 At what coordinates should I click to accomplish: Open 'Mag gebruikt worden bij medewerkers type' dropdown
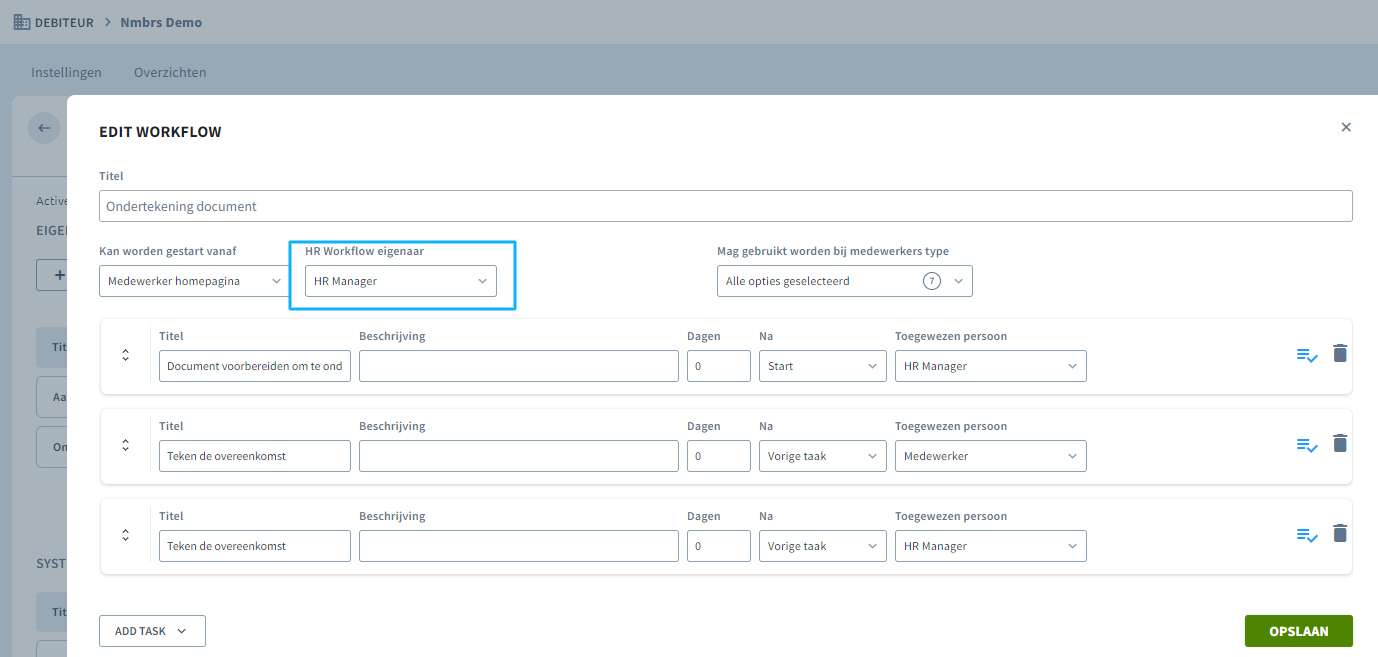click(x=845, y=281)
